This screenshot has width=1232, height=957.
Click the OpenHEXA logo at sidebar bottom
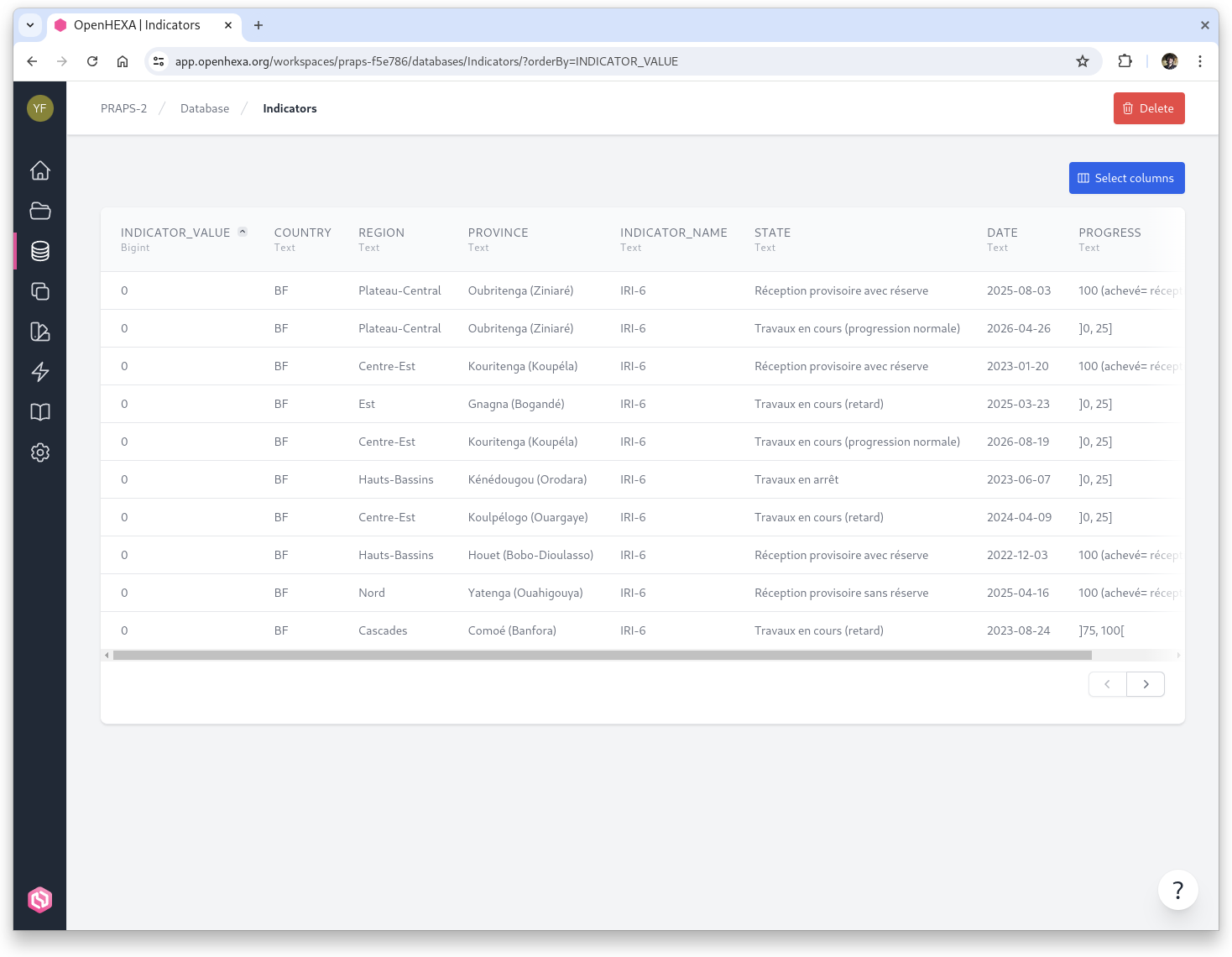39,899
